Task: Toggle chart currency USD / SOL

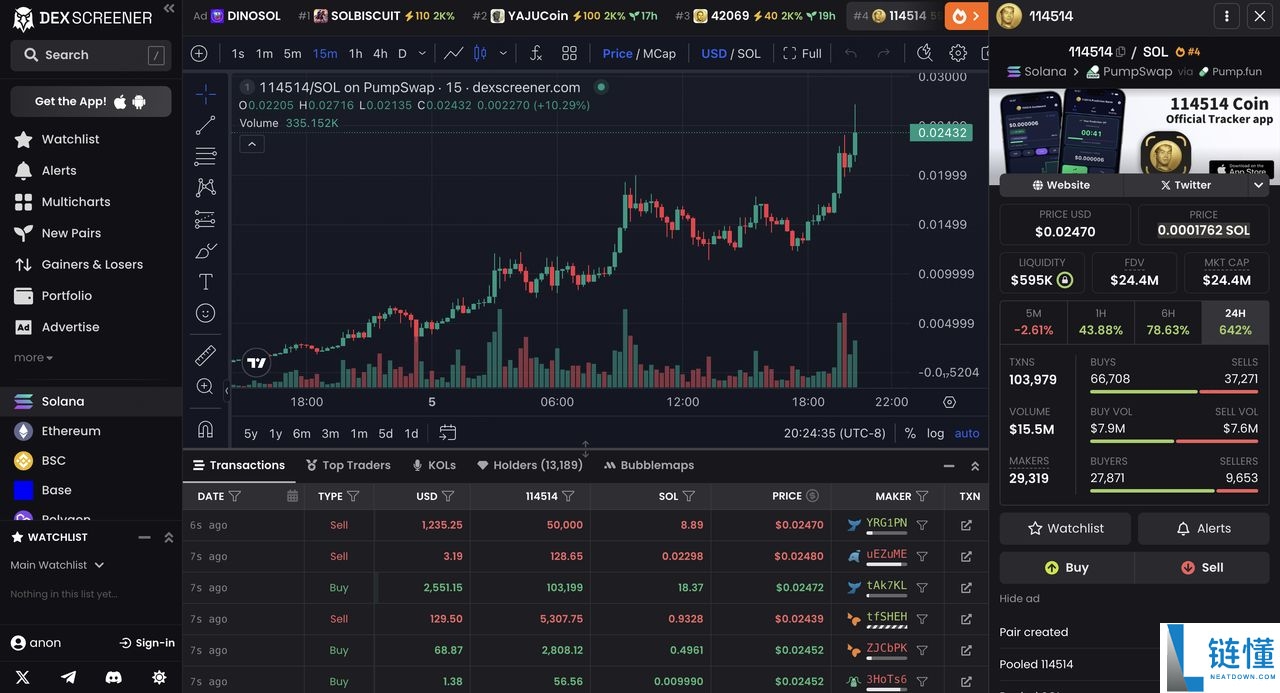Action: [731, 54]
